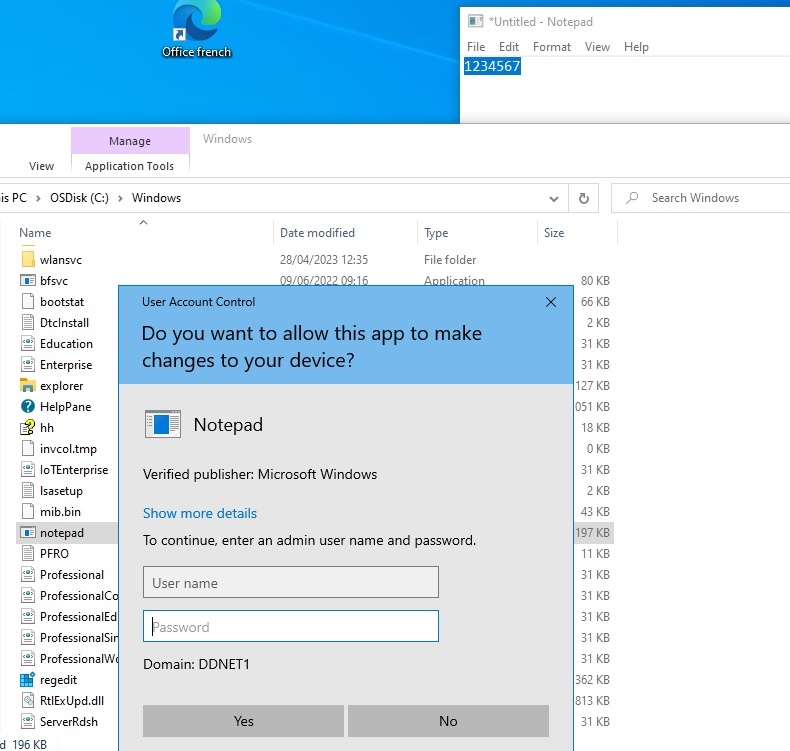Click the IoTEnterprise file icon
Image resolution: width=790 pixels, height=751 pixels.
(28, 469)
